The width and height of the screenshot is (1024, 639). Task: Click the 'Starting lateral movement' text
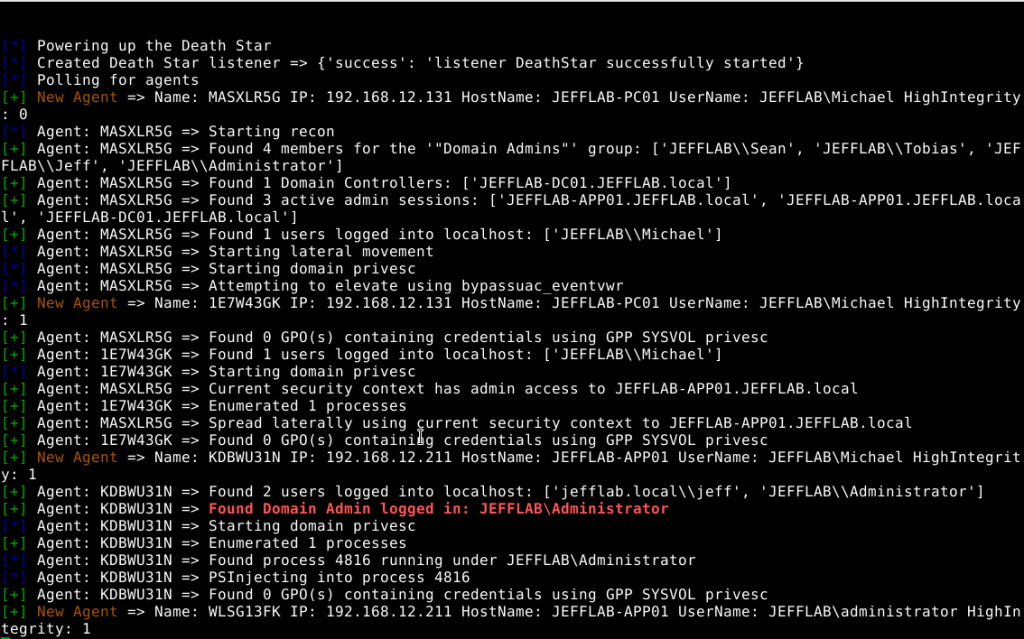(321, 252)
